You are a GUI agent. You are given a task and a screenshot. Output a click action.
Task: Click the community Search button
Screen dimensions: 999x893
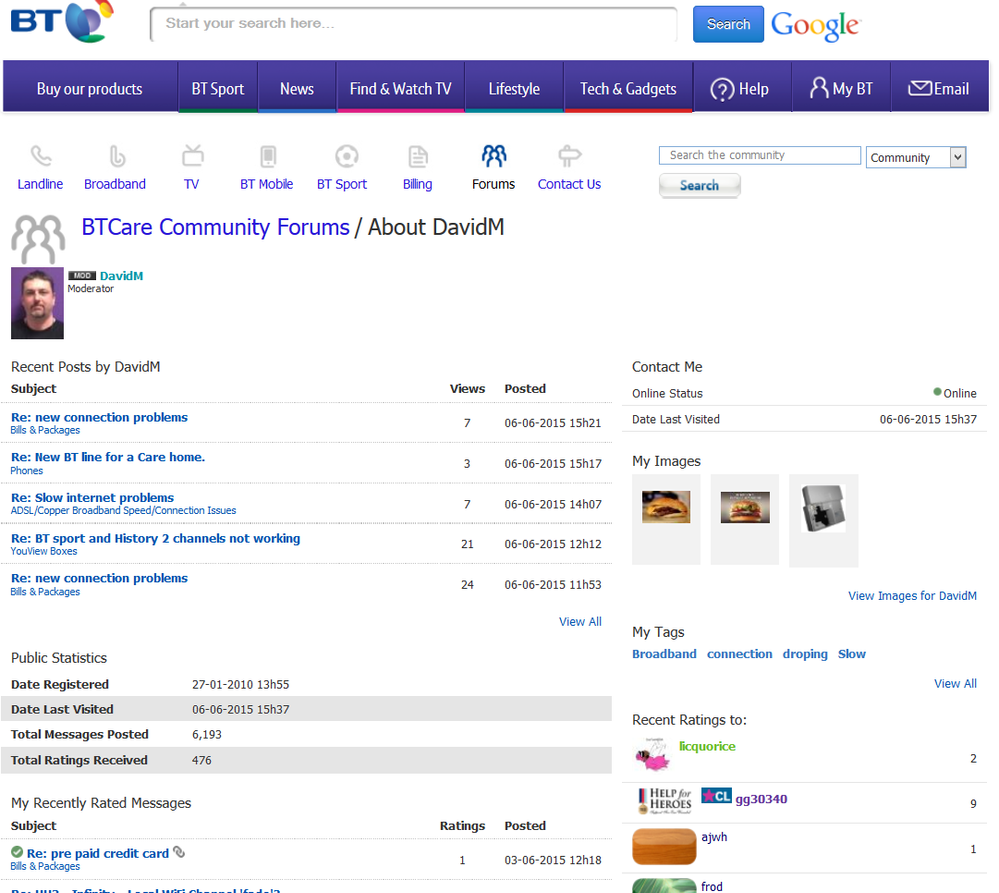click(700, 185)
